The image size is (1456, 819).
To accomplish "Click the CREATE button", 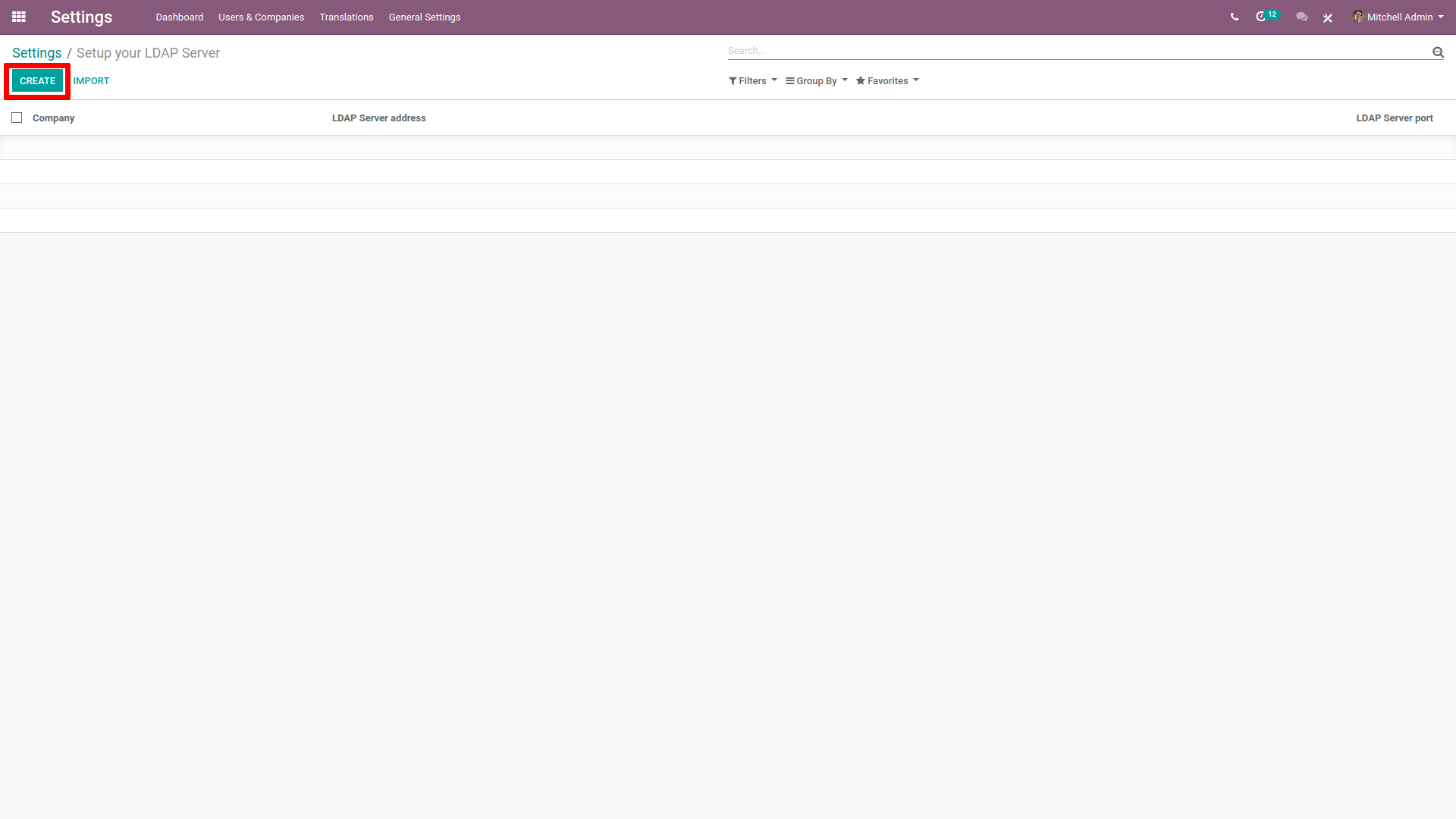I will (36, 80).
